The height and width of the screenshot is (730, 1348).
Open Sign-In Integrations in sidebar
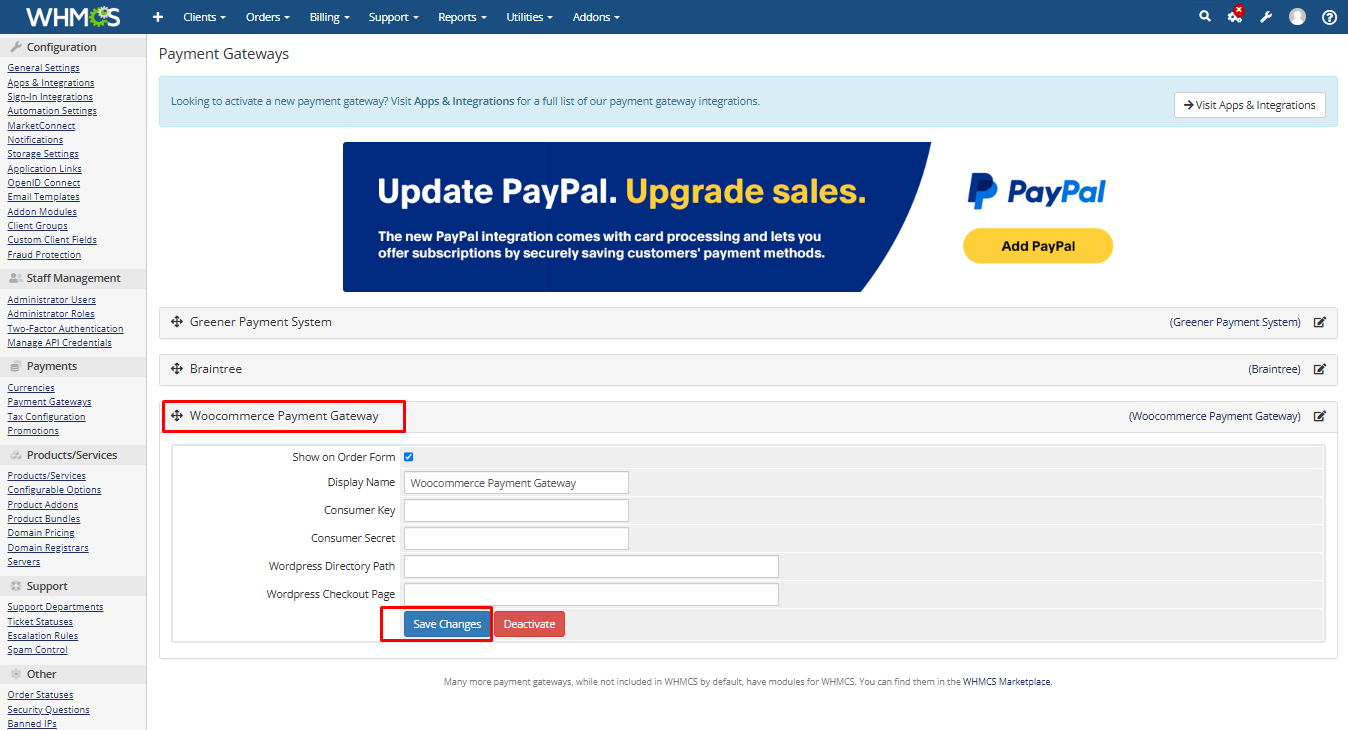click(x=50, y=97)
